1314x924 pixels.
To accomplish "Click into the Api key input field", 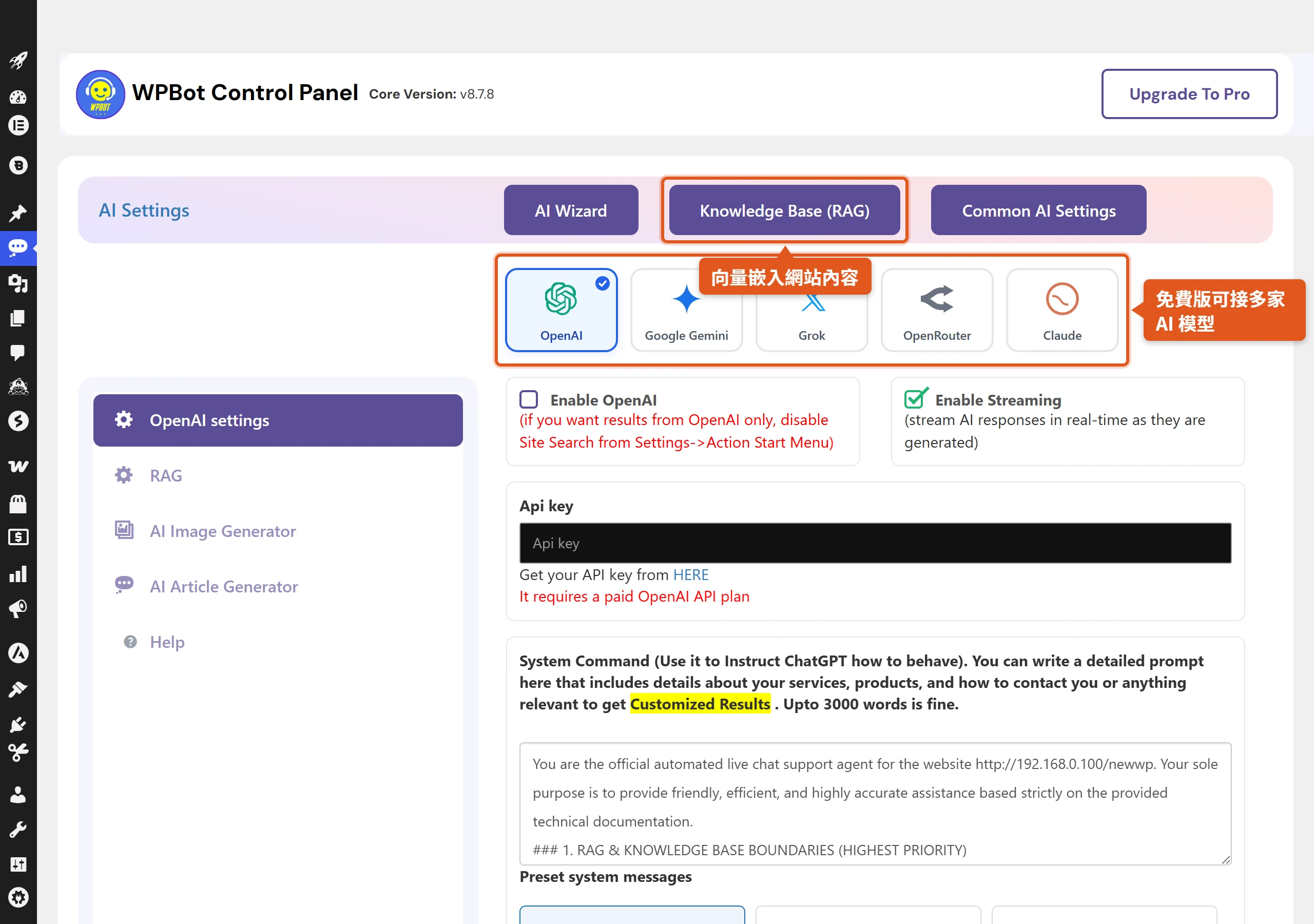I will coord(875,543).
